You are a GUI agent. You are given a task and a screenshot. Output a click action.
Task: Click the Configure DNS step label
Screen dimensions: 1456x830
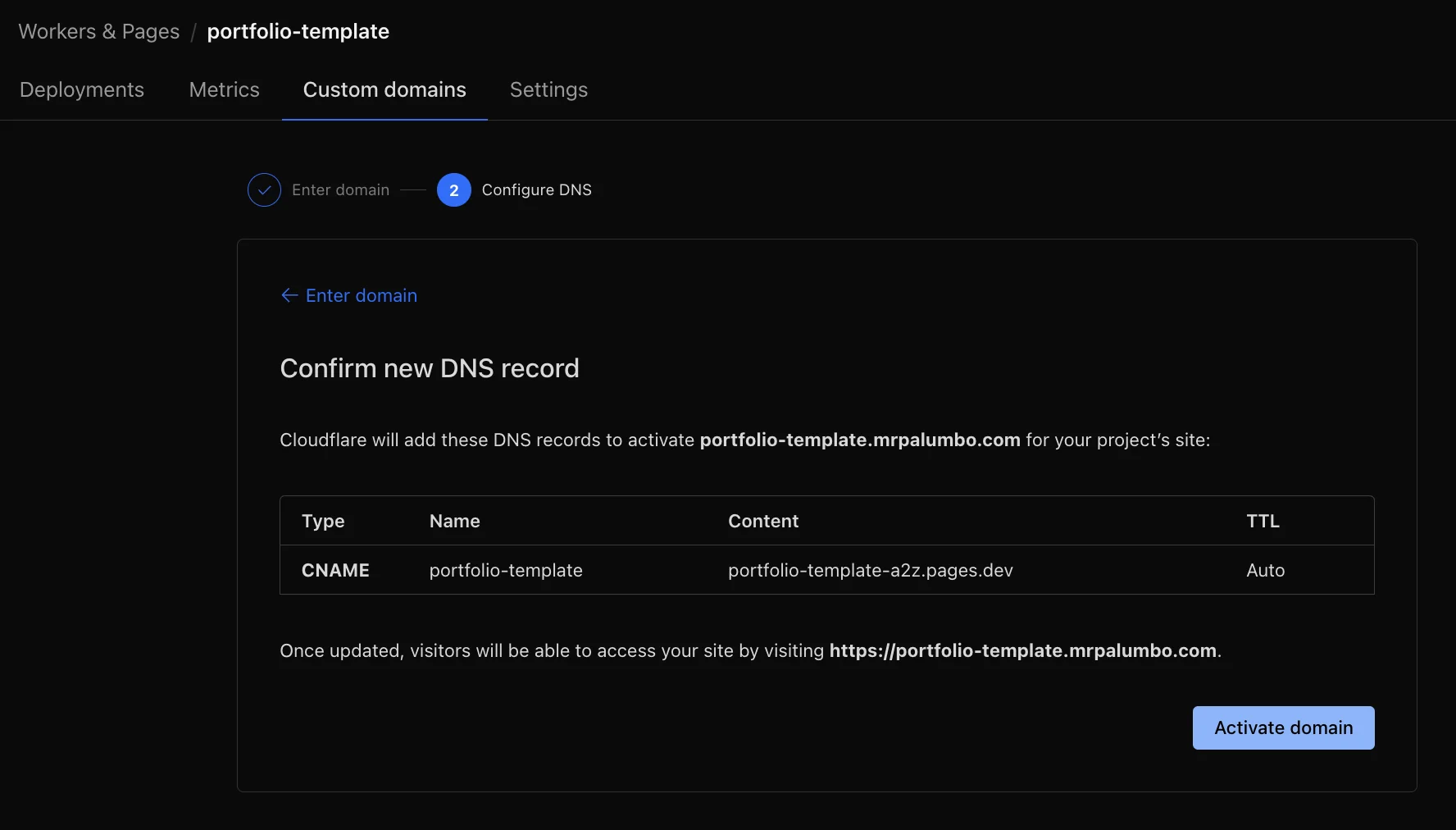[536, 189]
